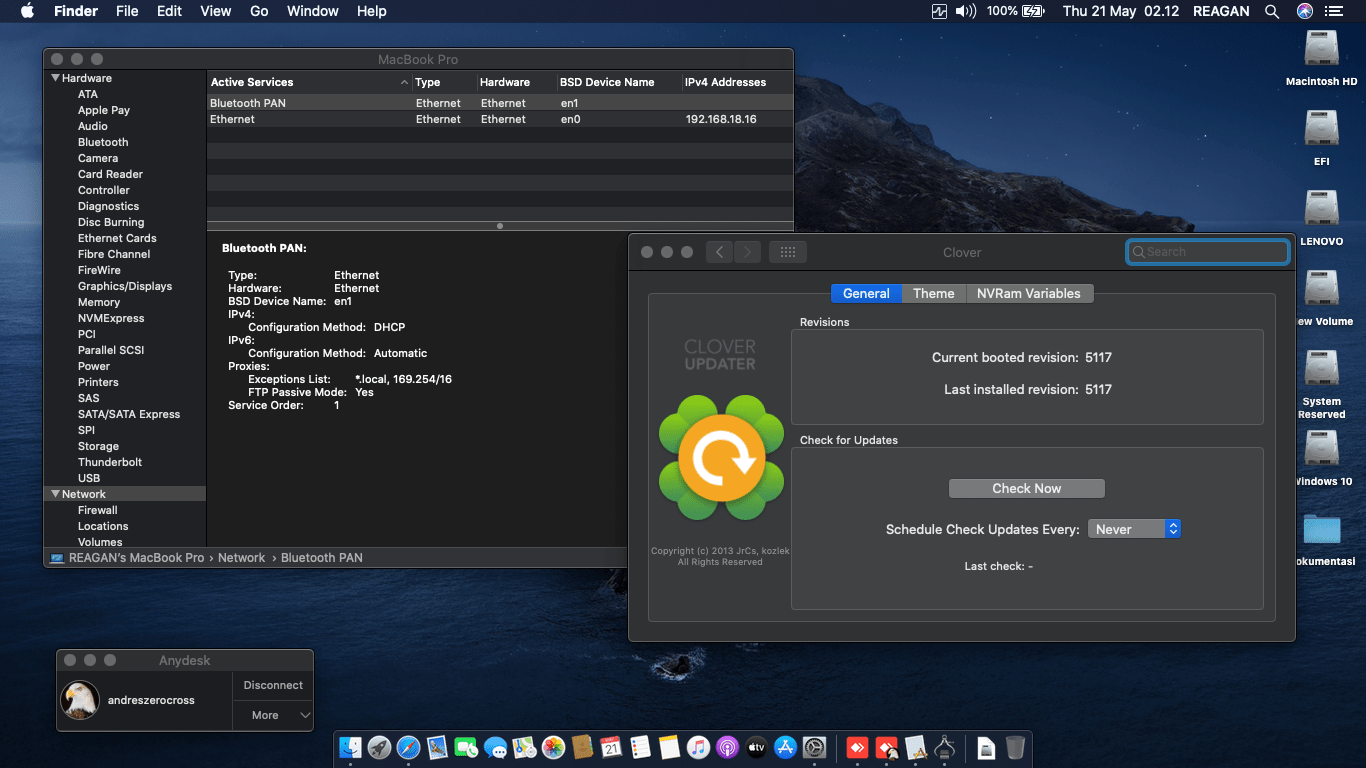
Task: Select USB in the Hardware list
Action: point(89,478)
